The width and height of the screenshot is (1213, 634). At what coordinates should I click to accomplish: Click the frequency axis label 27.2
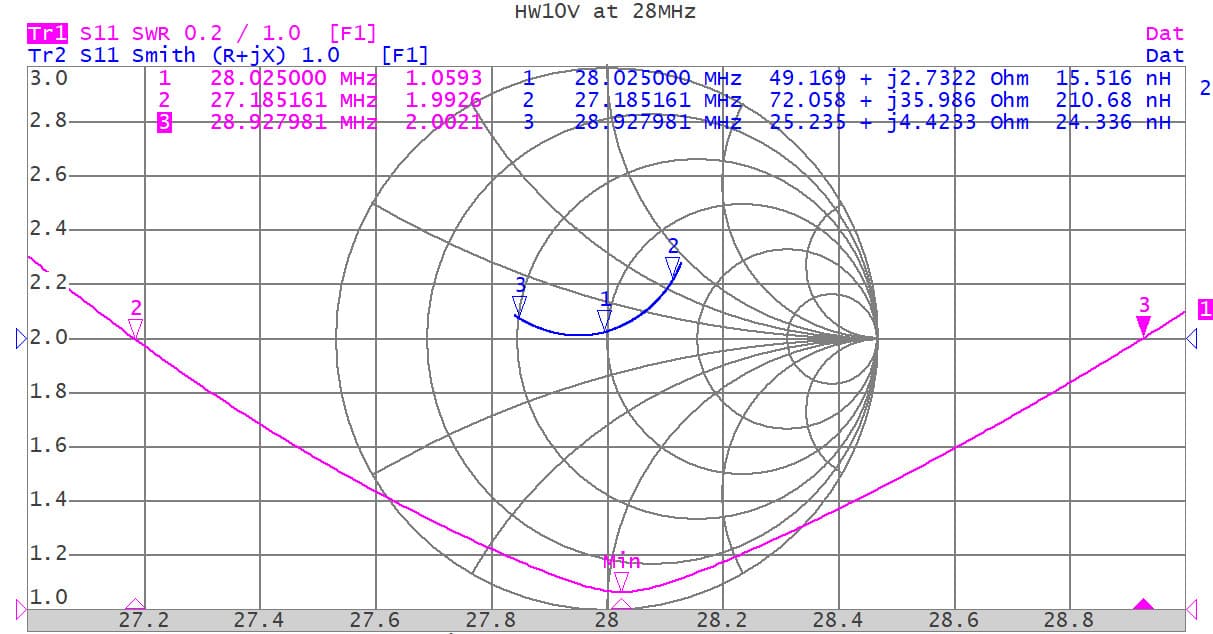click(x=144, y=621)
